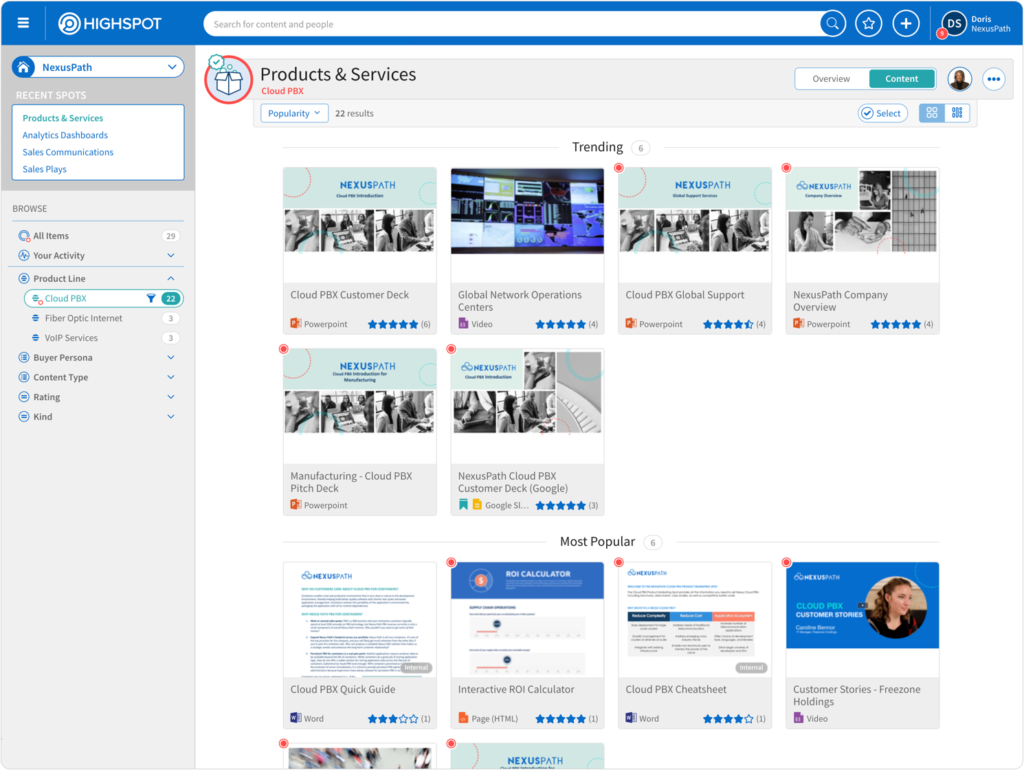
Task: Open Products & Services recent spot
Action: point(63,118)
